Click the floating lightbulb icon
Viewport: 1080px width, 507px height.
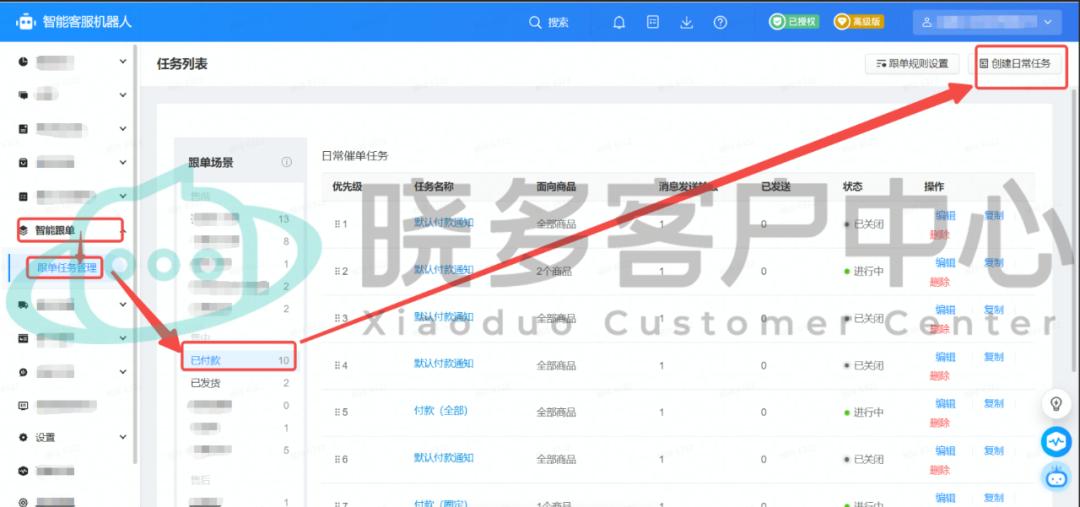tap(1056, 404)
